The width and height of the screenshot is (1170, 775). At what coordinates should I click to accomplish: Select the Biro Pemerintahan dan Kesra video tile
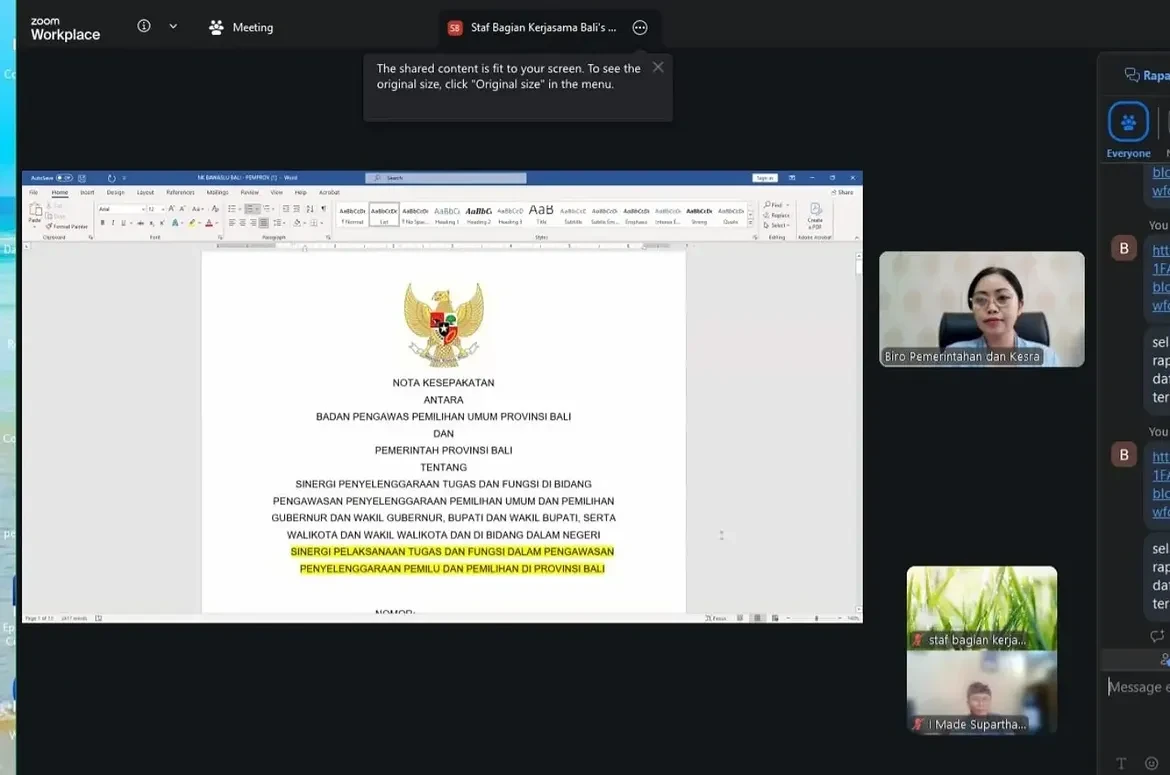click(x=981, y=309)
